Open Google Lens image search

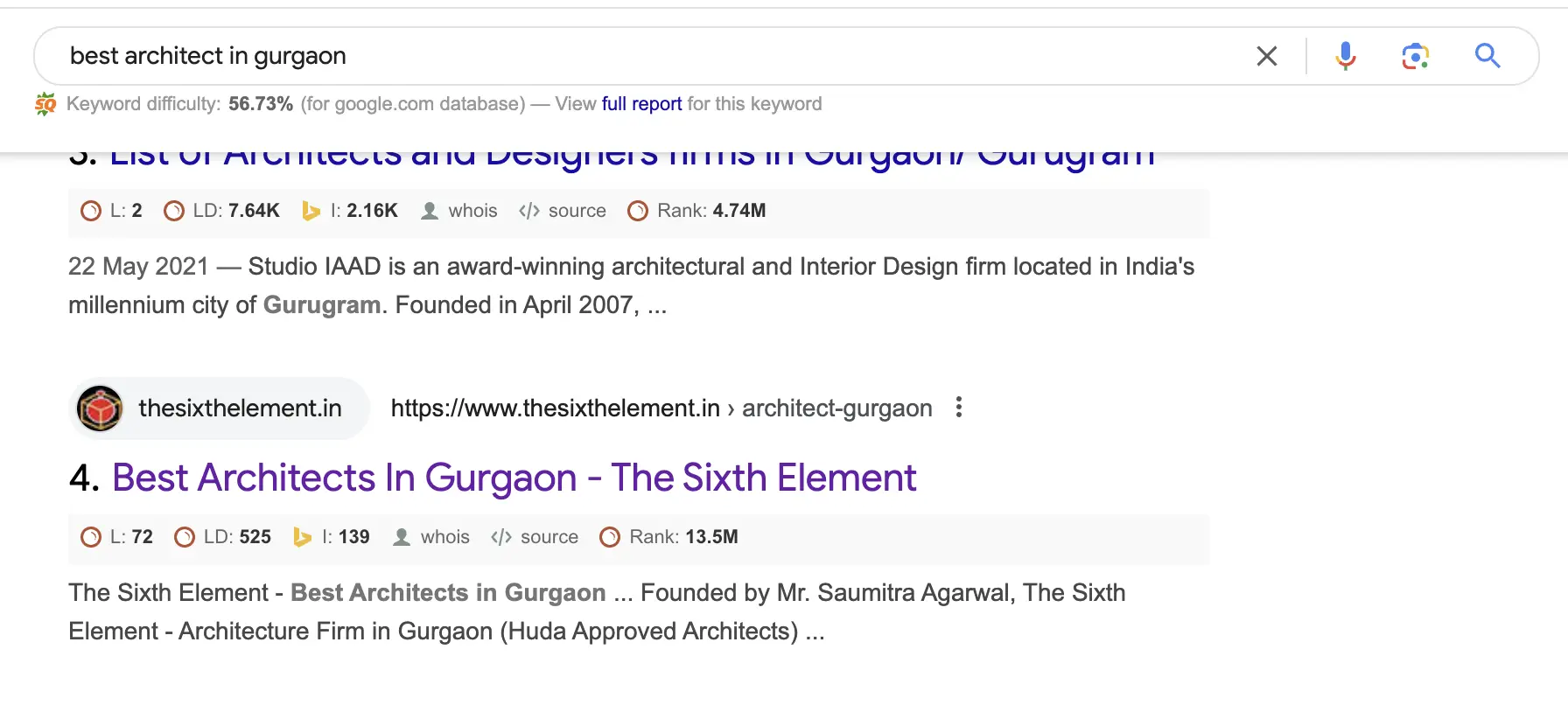pyautogui.click(x=1415, y=56)
